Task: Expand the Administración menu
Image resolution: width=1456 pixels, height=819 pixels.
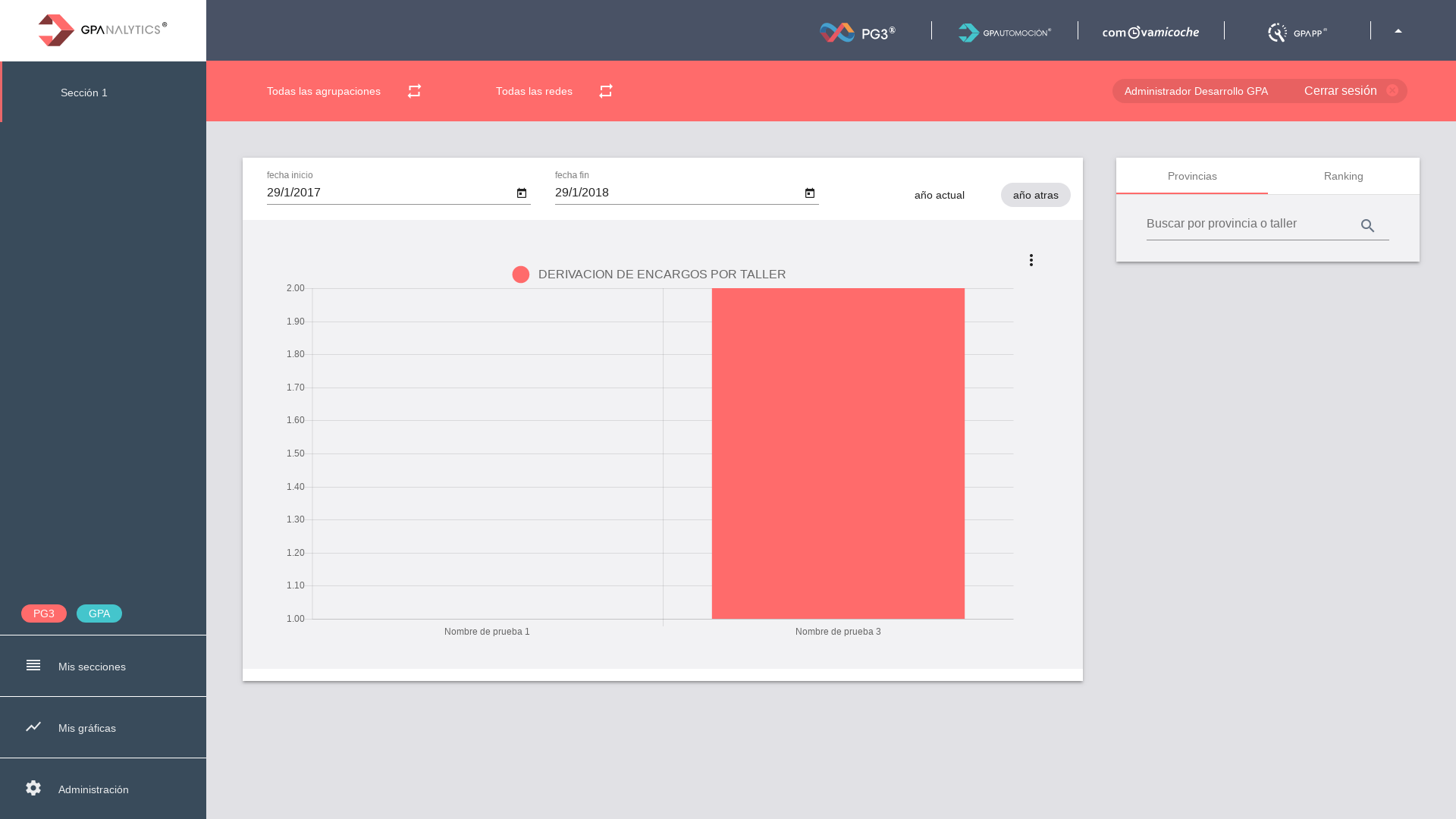Action: point(93,789)
